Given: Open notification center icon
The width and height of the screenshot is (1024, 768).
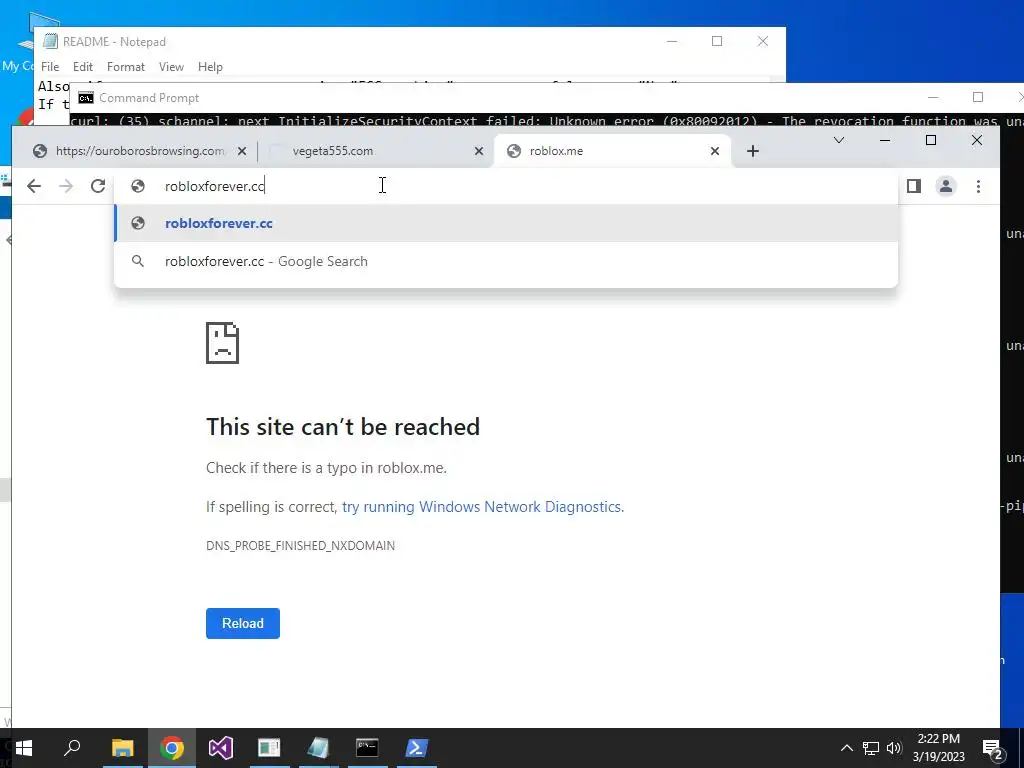Looking at the screenshot, I should (x=993, y=748).
